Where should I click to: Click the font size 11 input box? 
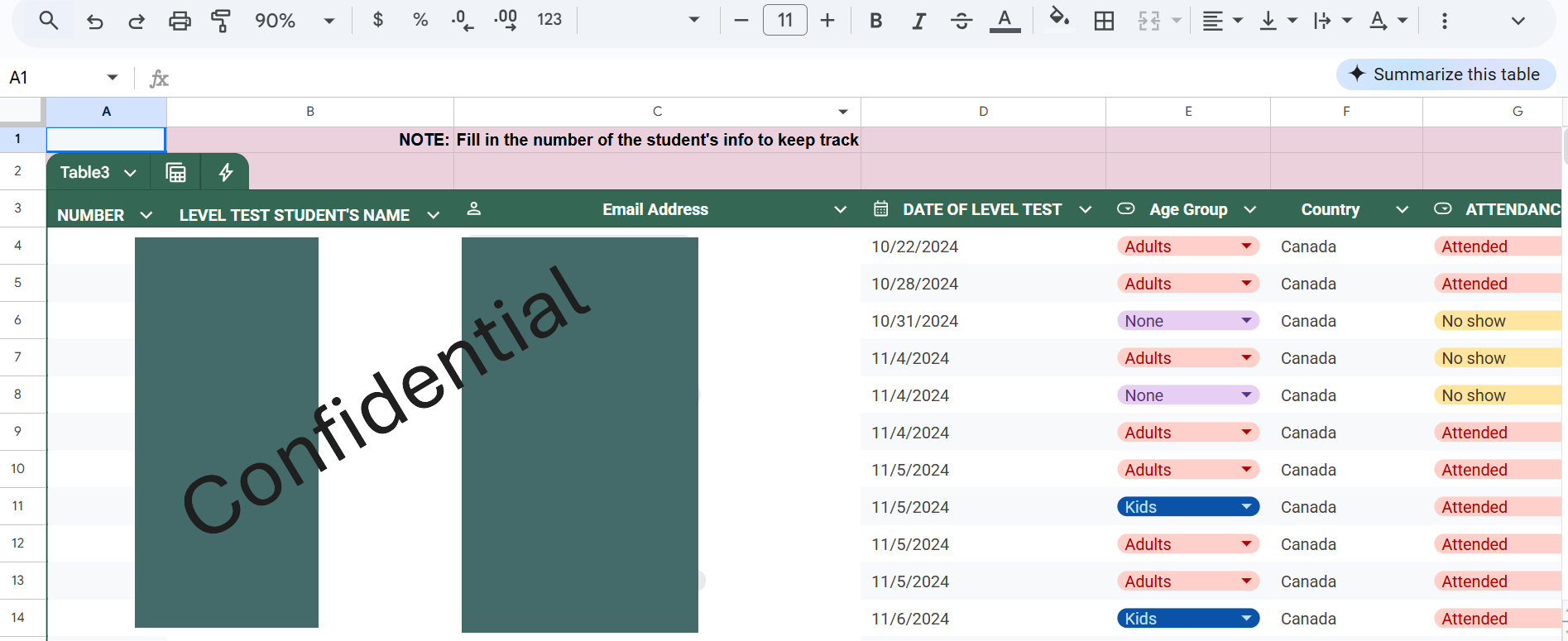point(785,21)
